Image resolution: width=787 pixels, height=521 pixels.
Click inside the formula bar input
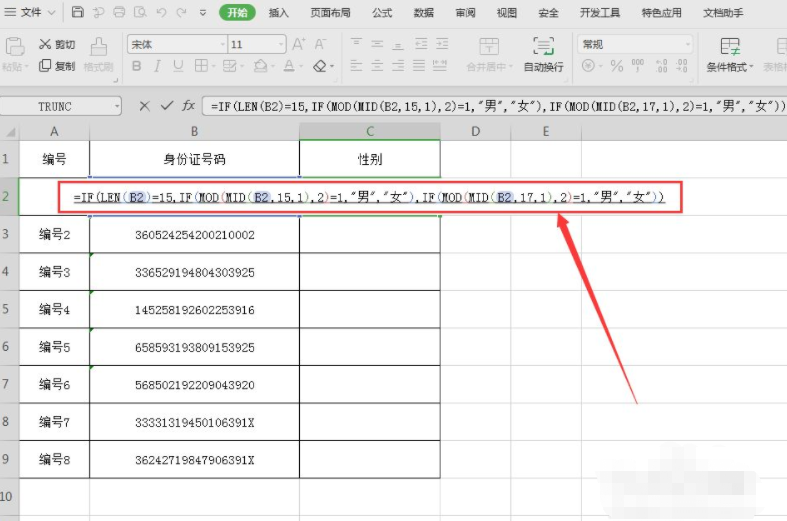494,106
